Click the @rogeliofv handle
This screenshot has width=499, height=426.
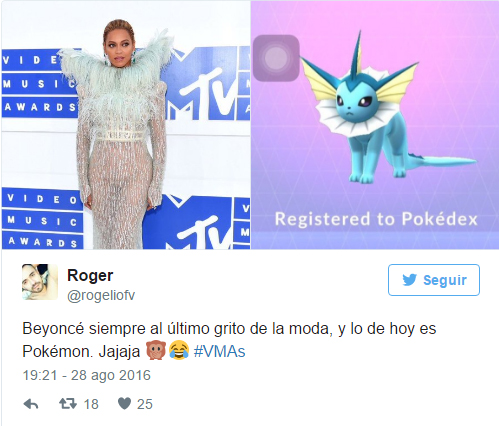click(101, 295)
